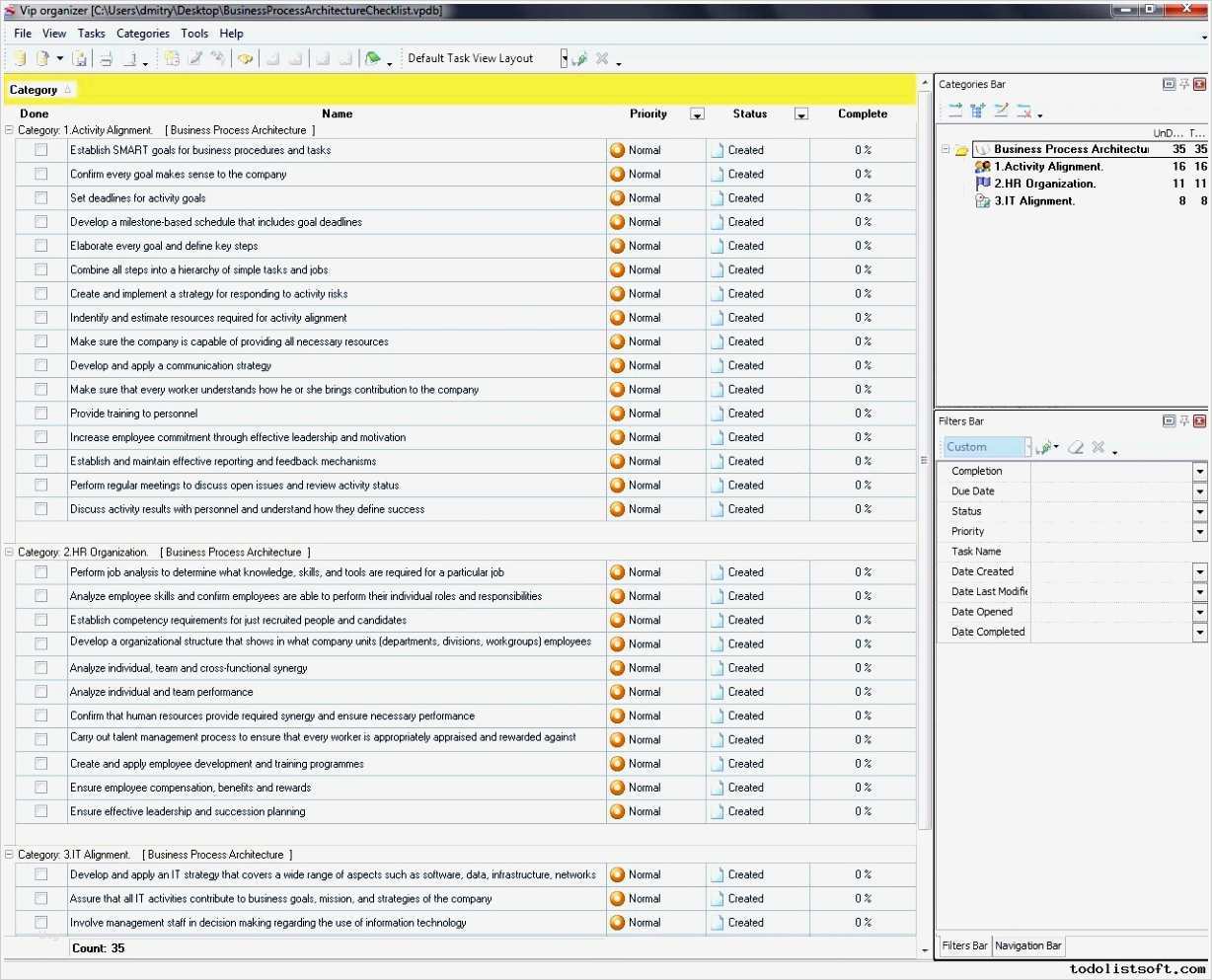The height and width of the screenshot is (980, 1212).
Task: Click the edit category pencil icon in Categories Bar
Action: click(x=1001, y=111)
